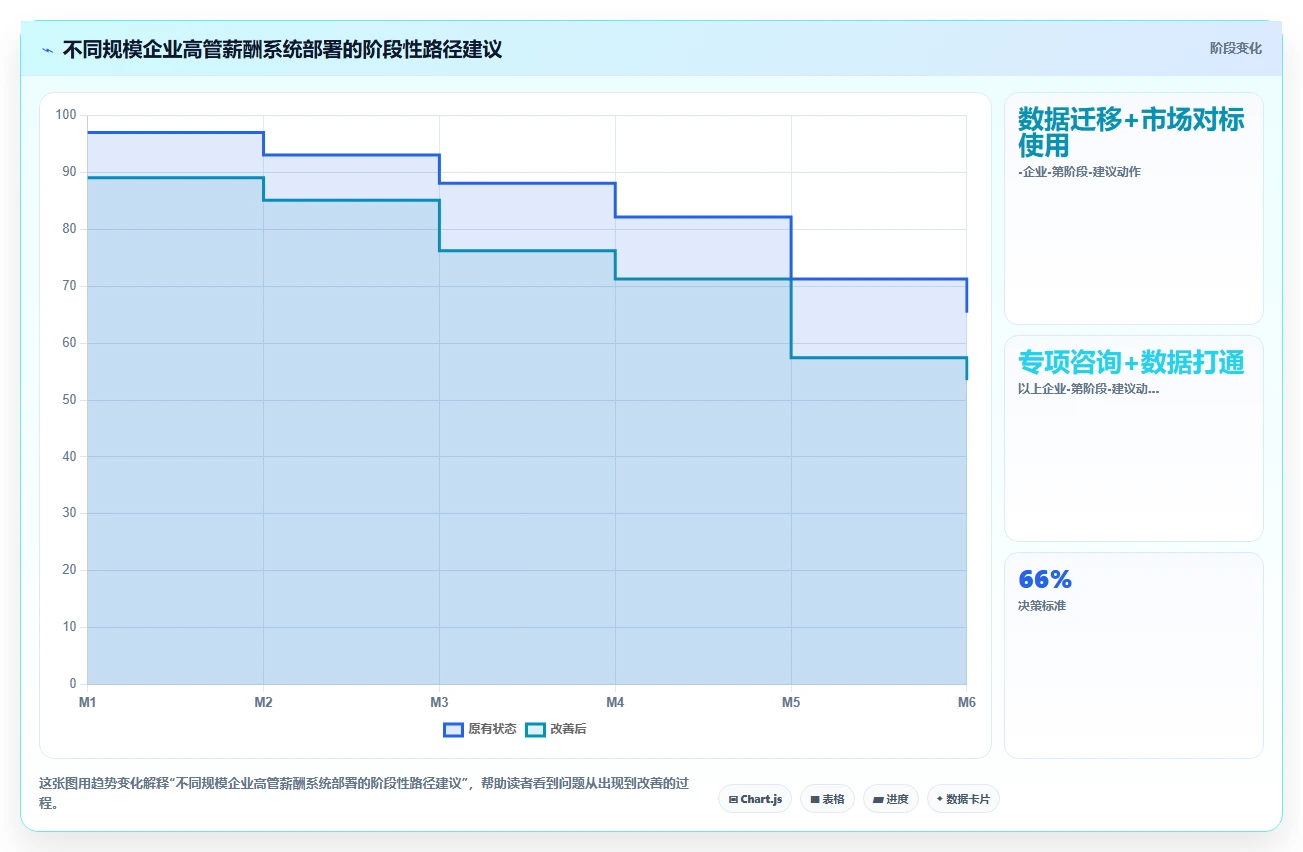Click the trend icon beside the header title
The width and height of the screenshot is (1303, 852).
[47, 50]
